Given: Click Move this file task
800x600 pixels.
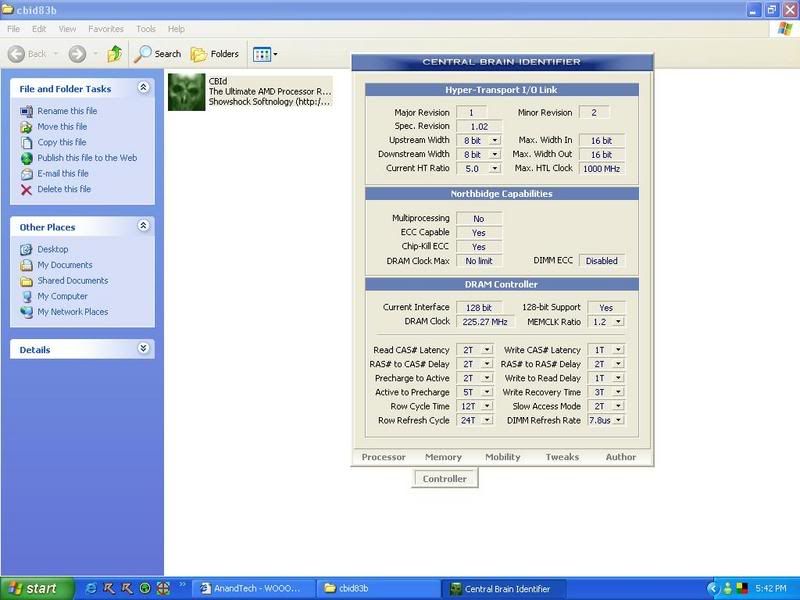Looking at the screenshot, I should (62, 127).
